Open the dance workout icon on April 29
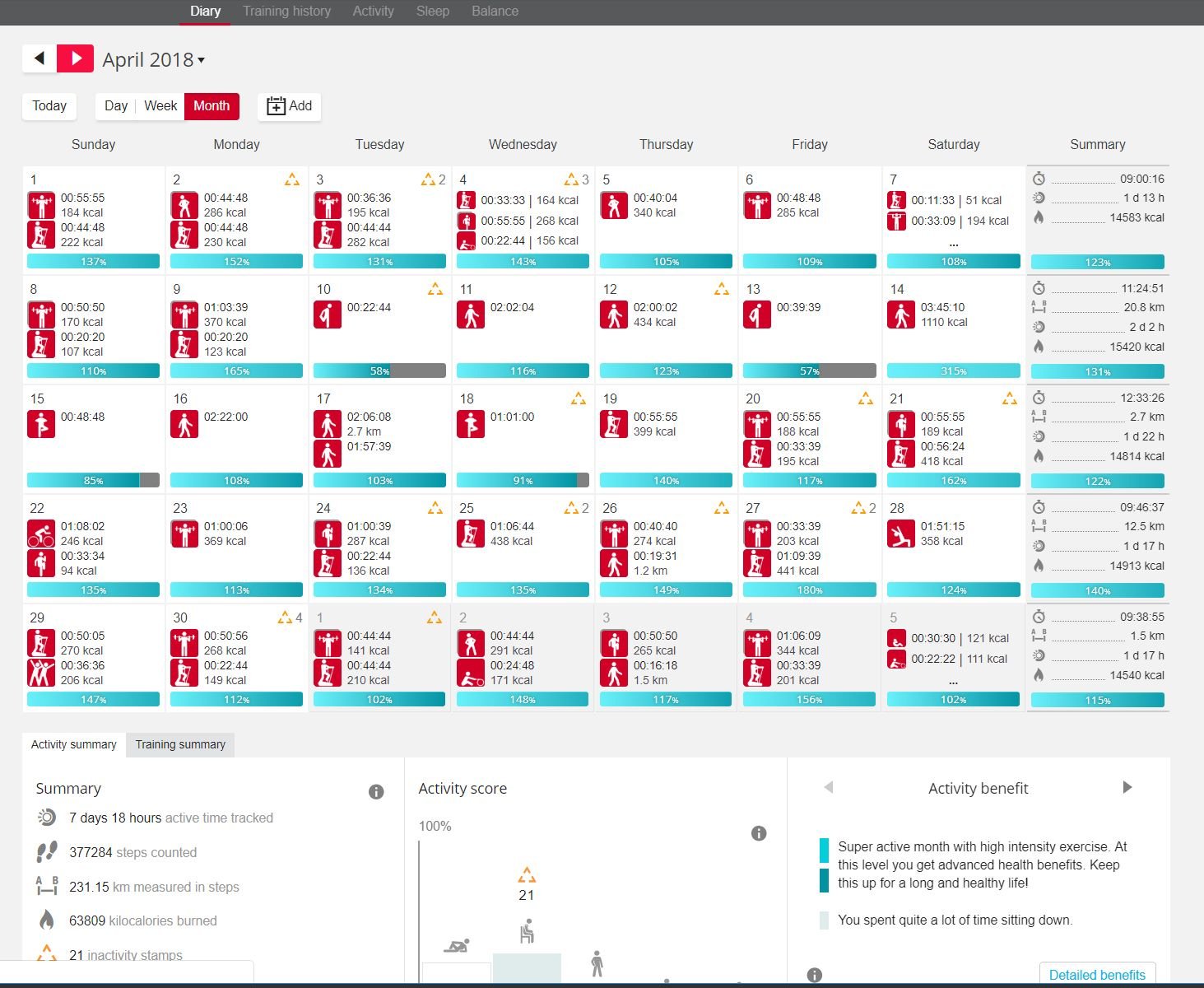The width and height of the screenshot is (1204, 988). click(x=41, y=673)
